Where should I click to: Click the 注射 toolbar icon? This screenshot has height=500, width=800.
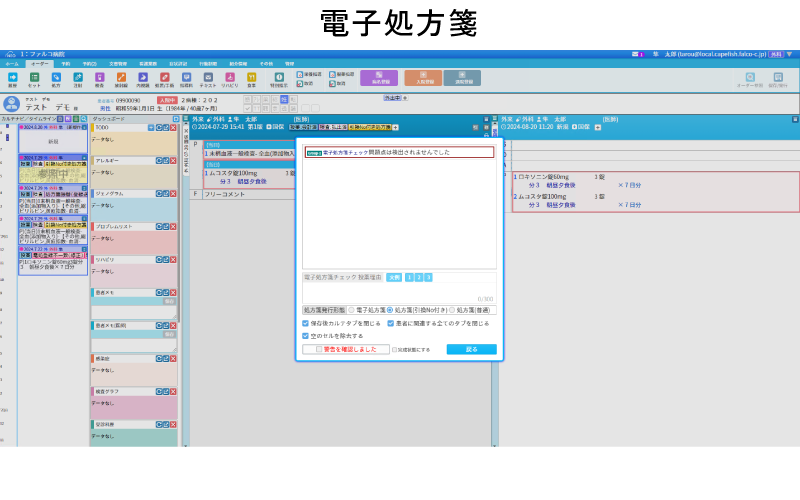click(77, 78)
